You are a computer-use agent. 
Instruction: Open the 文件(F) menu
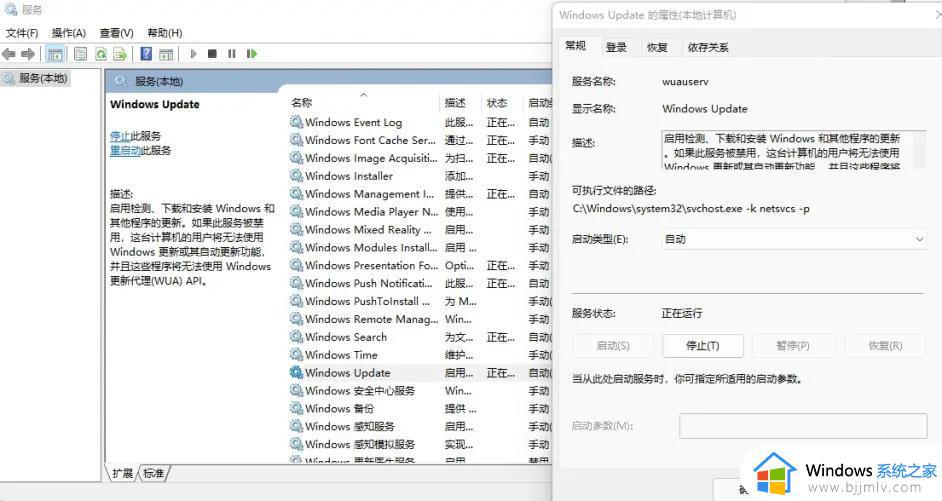(22, 33)
